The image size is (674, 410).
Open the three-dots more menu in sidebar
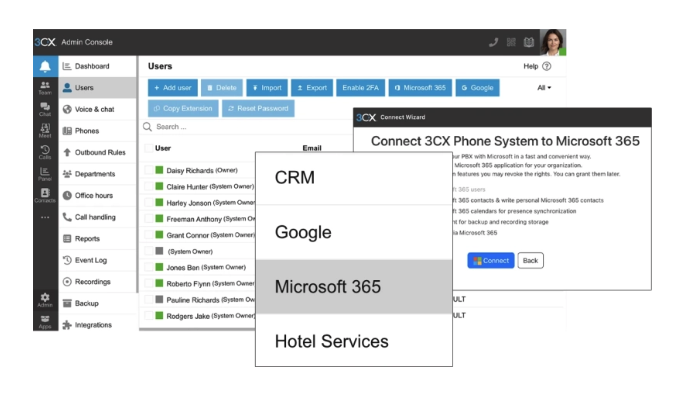(45, 217)
